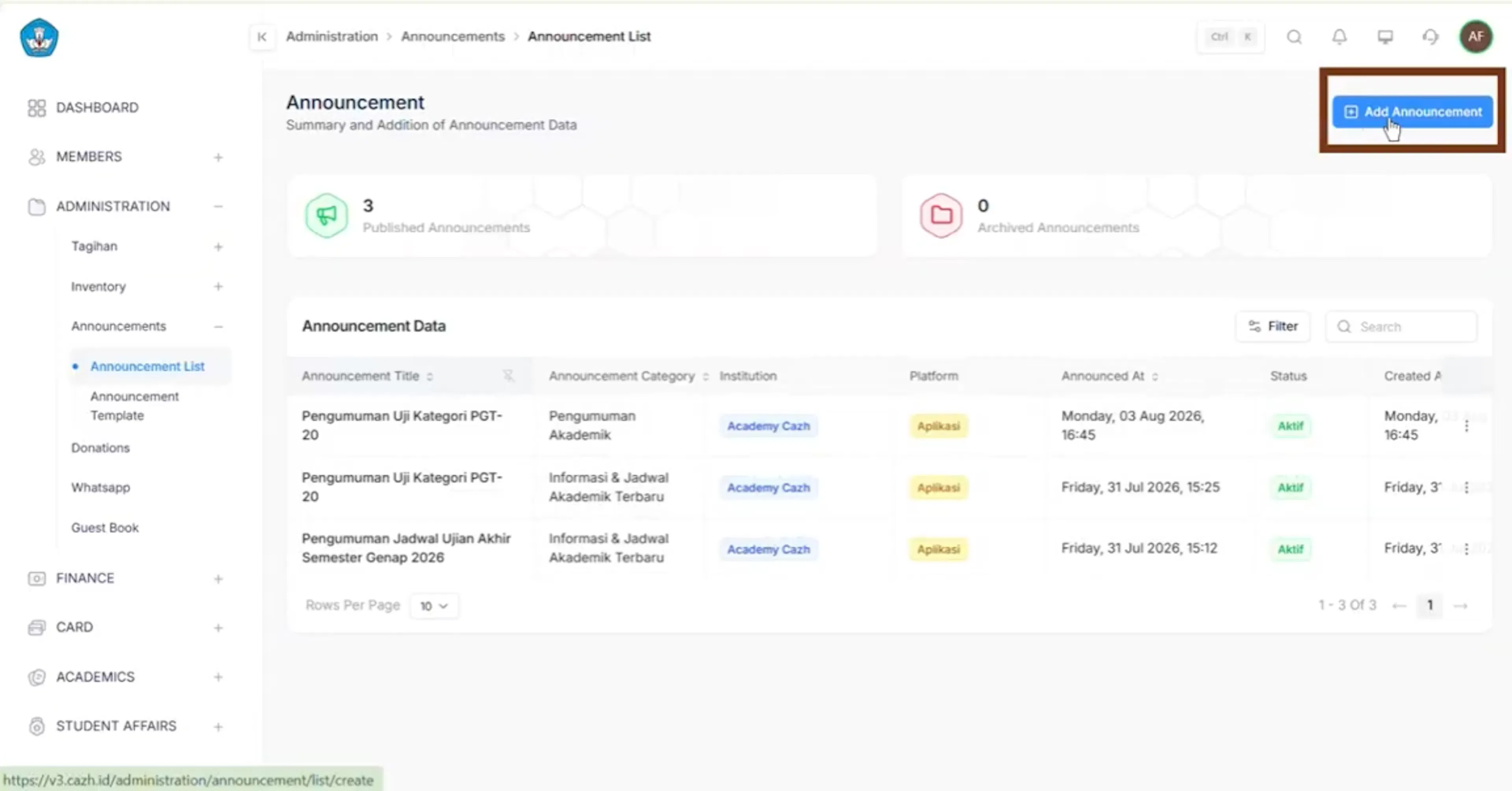
Task: Expand the Card menu
Action: [219, 628]
